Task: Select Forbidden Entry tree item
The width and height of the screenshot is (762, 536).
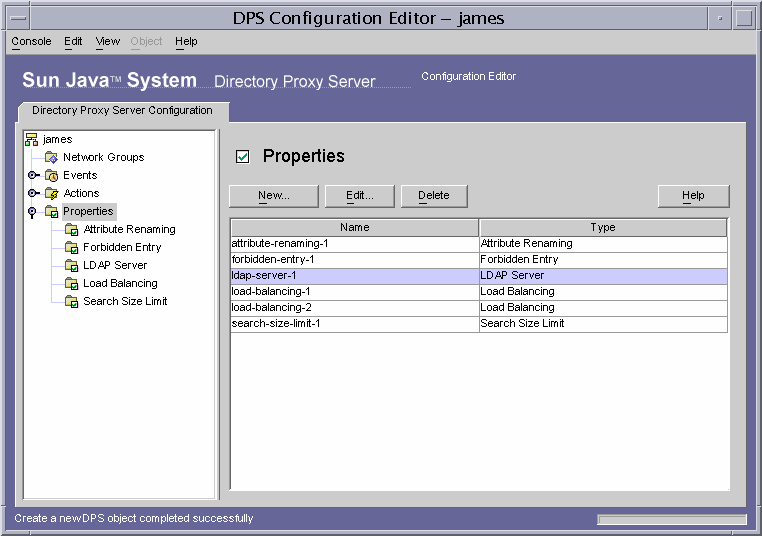Action: [122, 247]
